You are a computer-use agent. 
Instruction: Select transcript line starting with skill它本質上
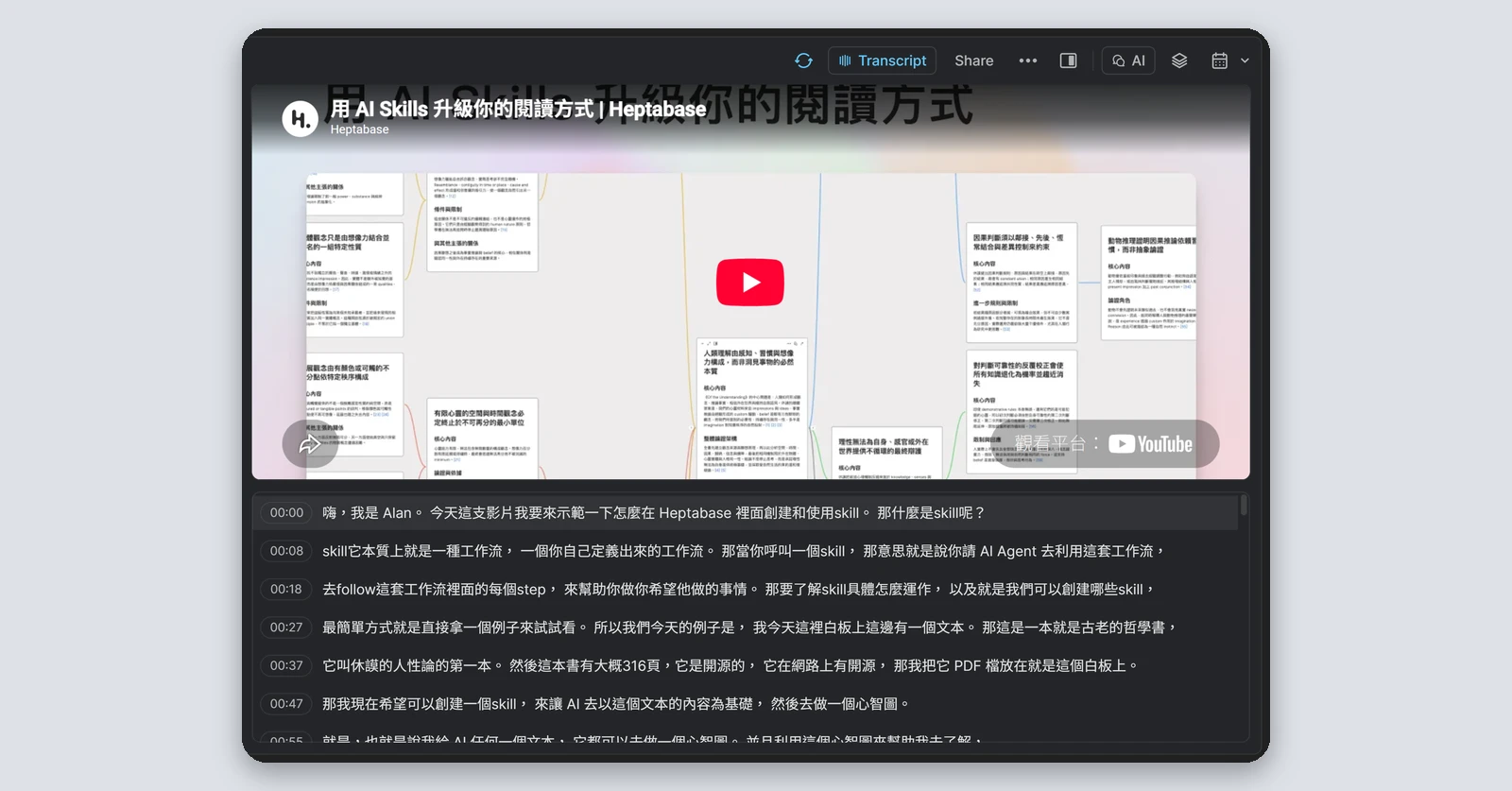click(x=744, y=551)
